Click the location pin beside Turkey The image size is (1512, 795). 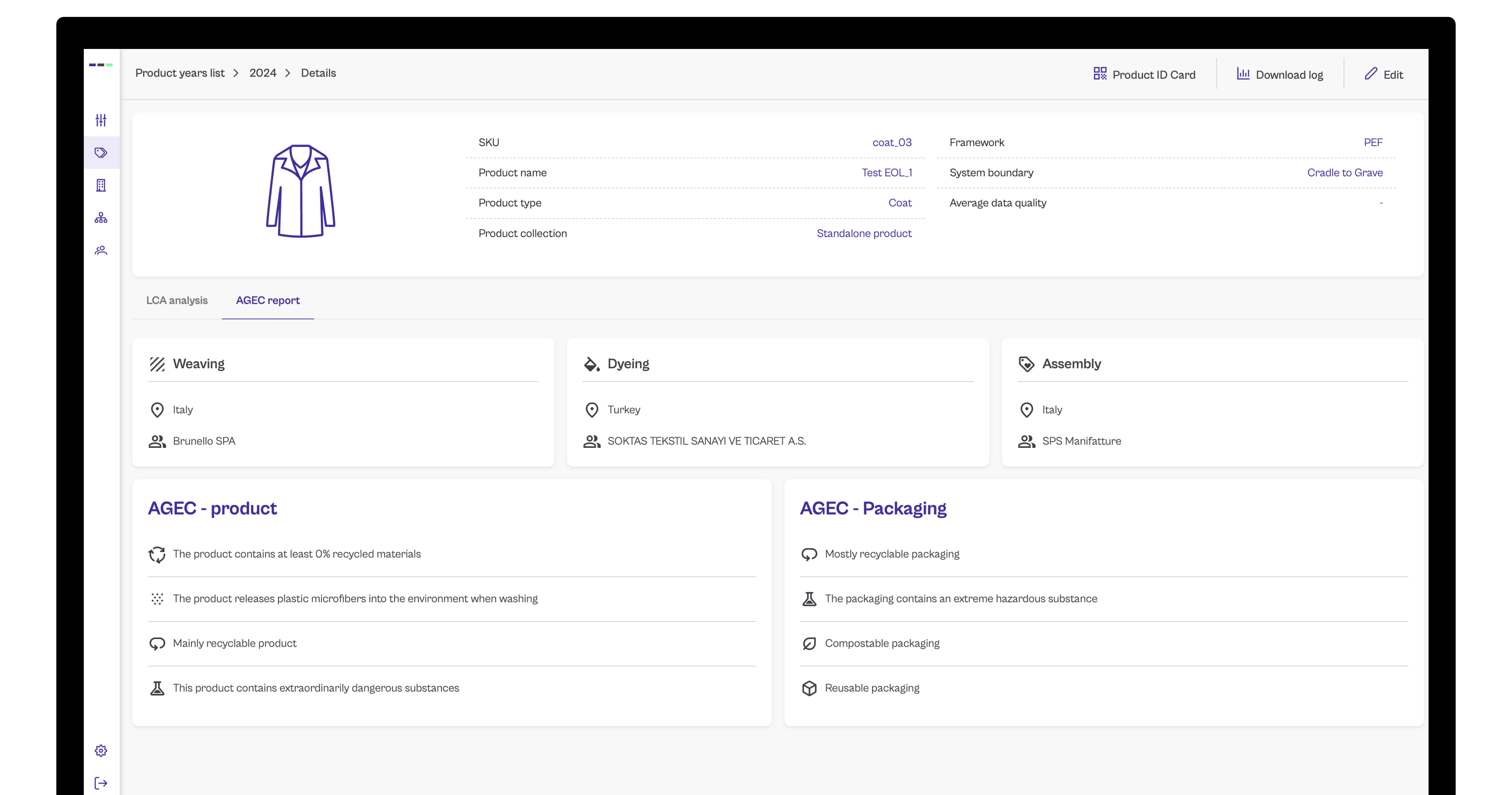click(x=592, y=409)
